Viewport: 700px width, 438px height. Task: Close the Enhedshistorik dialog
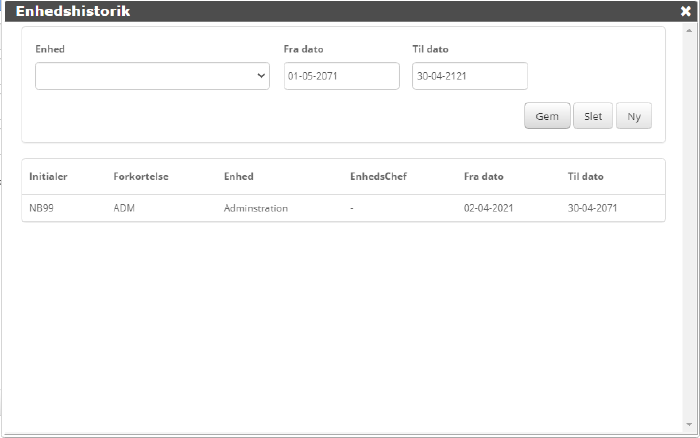click(685, 12)
